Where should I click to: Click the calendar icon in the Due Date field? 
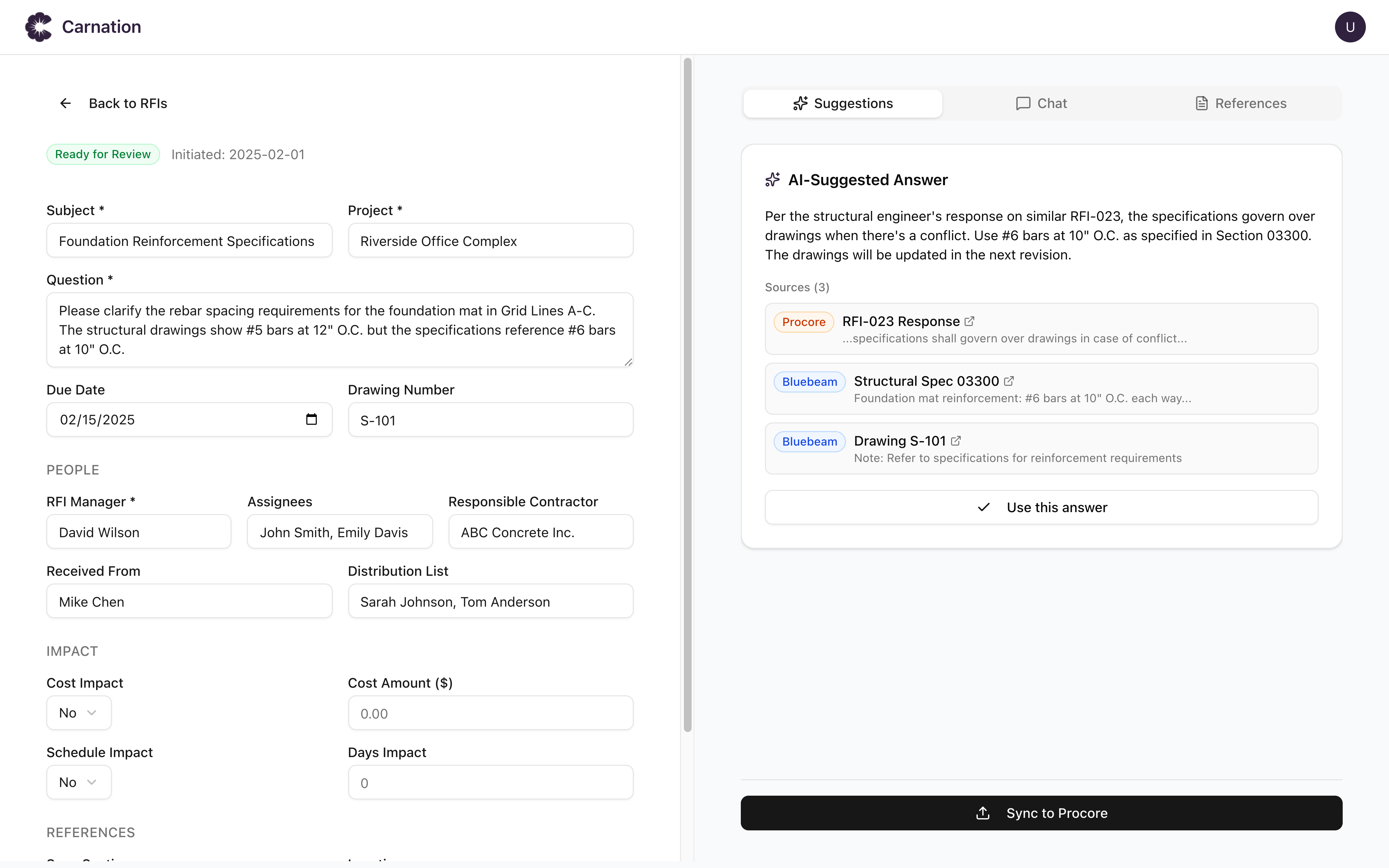pyautogui.click(x=312, y=420)
